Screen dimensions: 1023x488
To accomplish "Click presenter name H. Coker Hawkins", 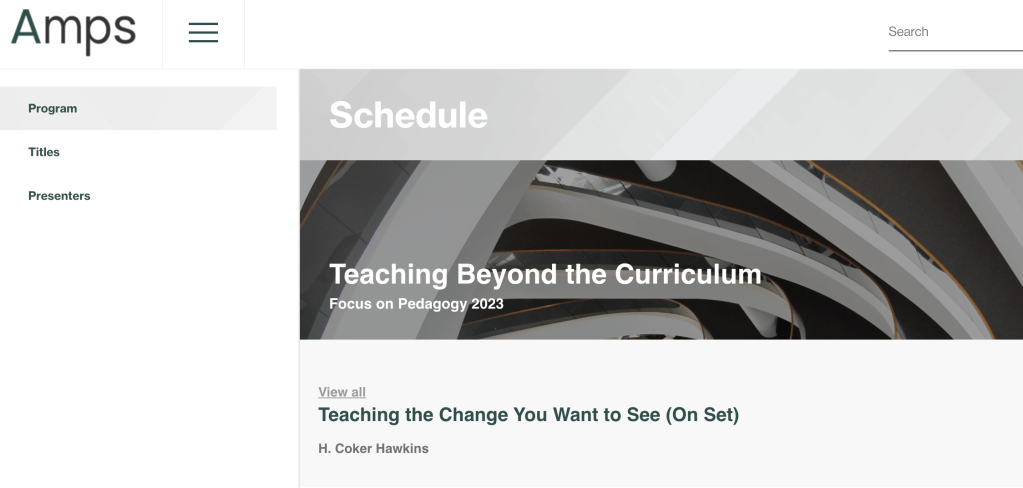I will 373,448.
